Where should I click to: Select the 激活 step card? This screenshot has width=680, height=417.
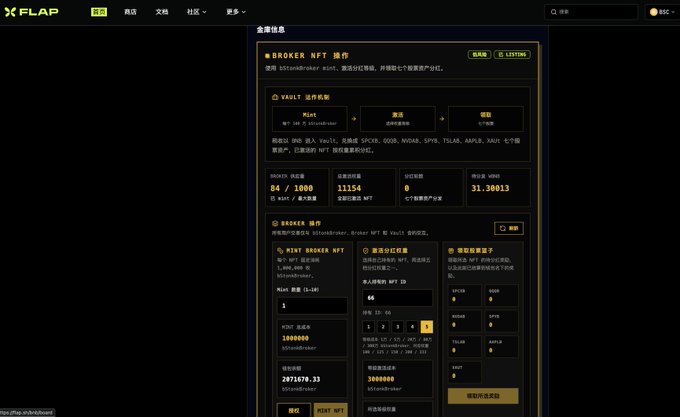pyautogui.click(x=397, y=118)
